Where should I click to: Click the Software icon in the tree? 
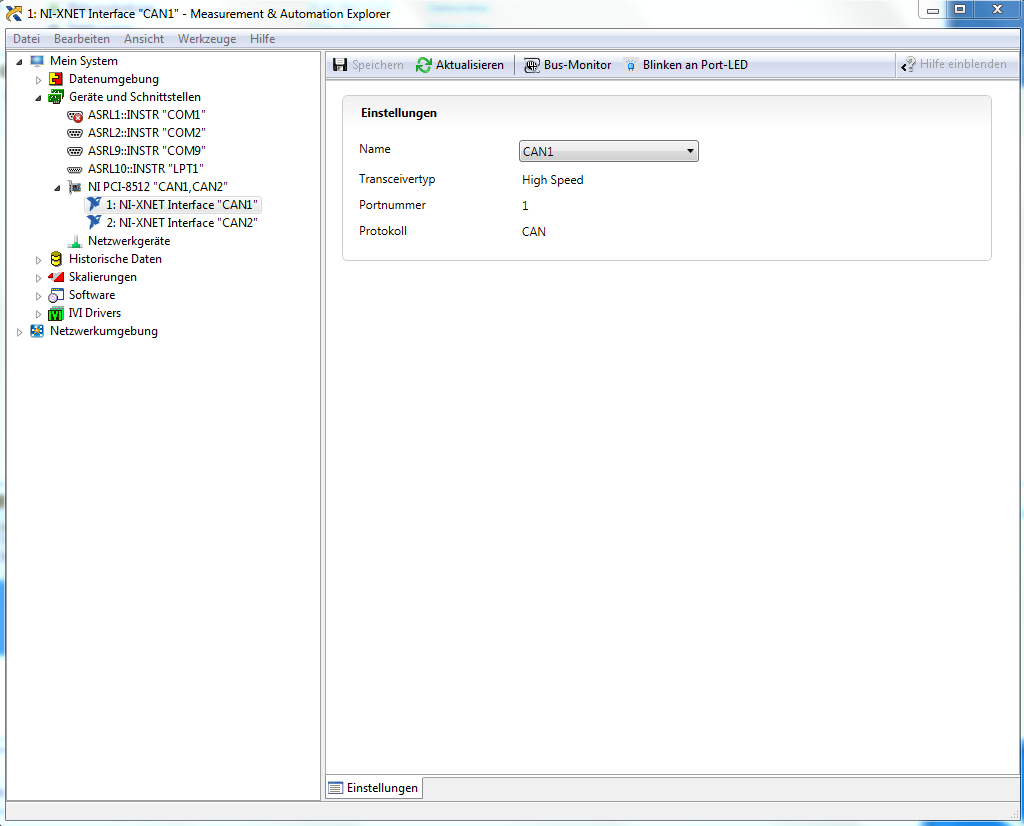coord(56,295)
